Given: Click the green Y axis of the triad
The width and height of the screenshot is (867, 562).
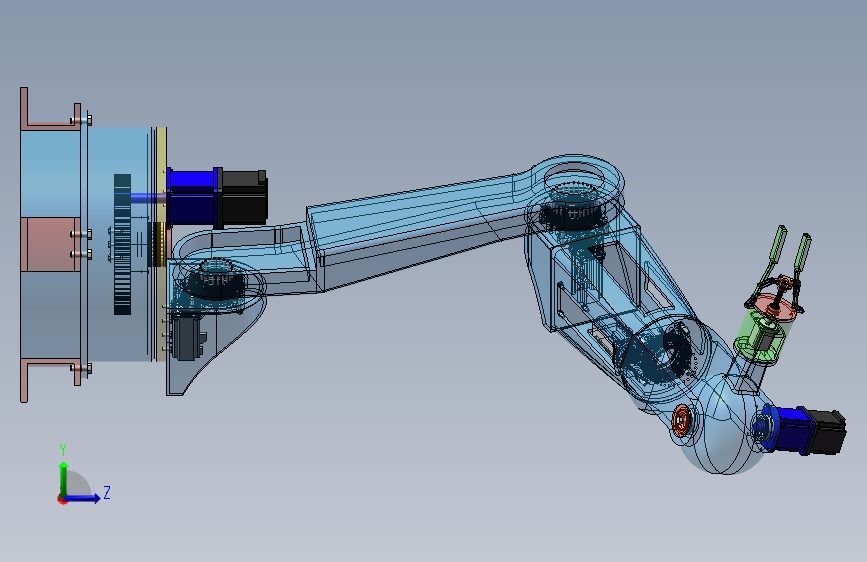Looking at the screenshot, I should (64, 478).
